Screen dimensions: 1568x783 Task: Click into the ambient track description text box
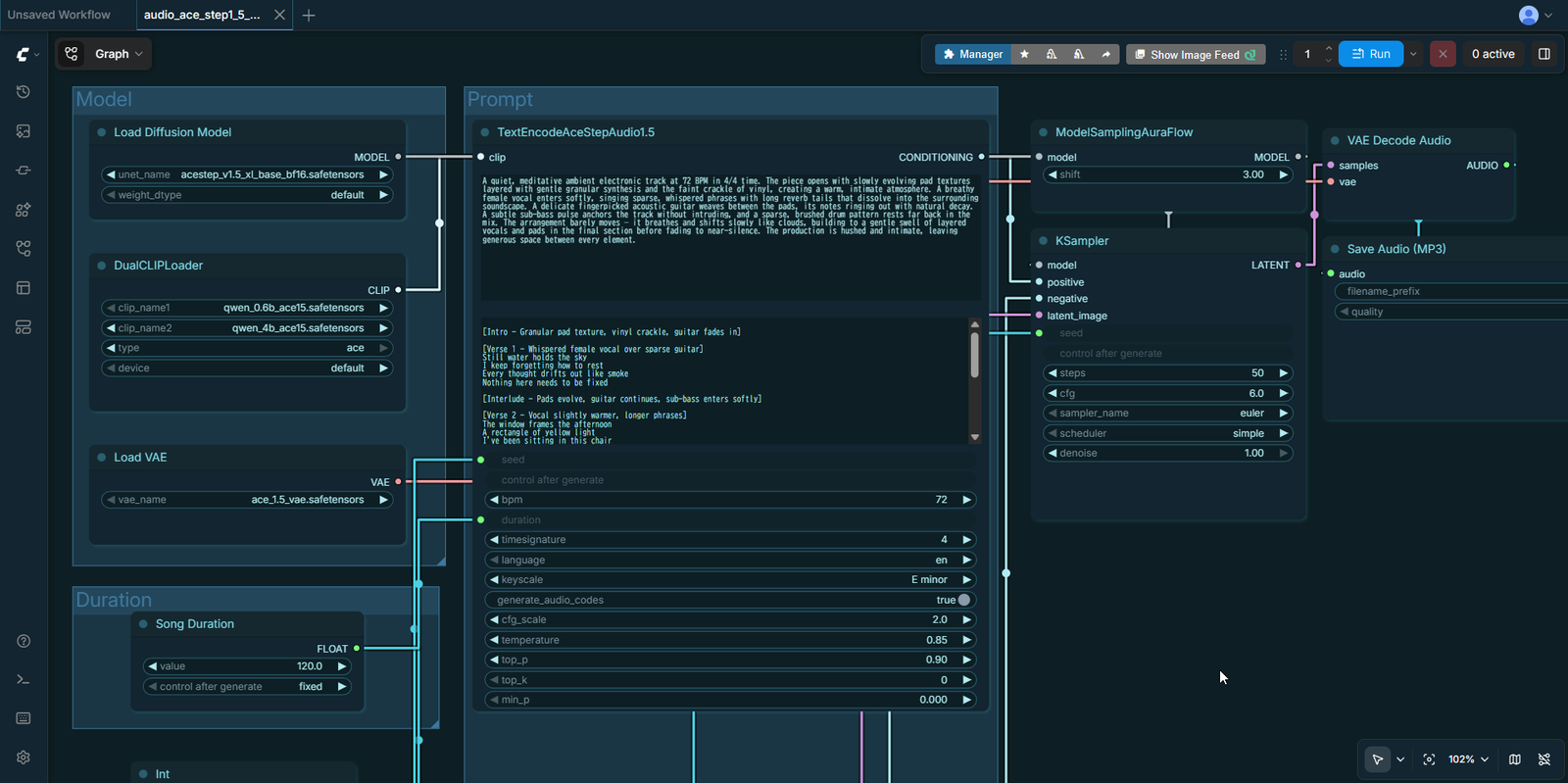click(x=730, y=235)
